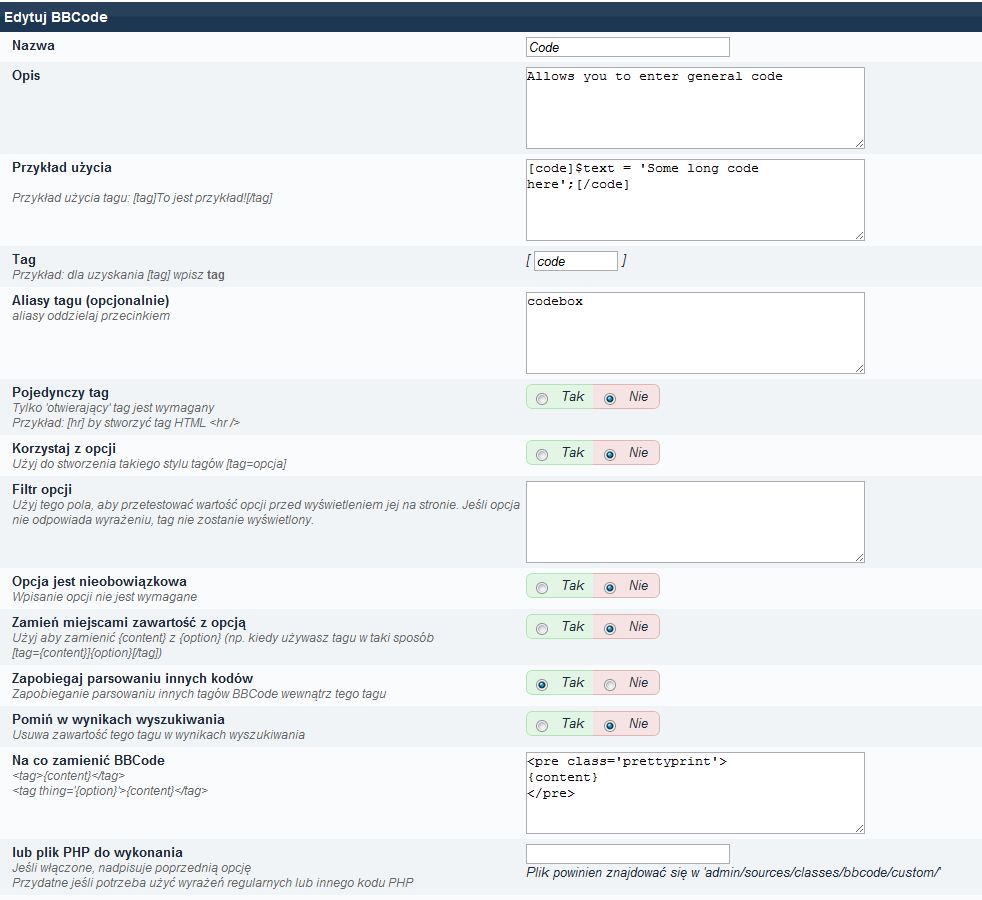
Task: Click the PHP file to execute input
Action: pyautogui.click(x=627, y=853)
